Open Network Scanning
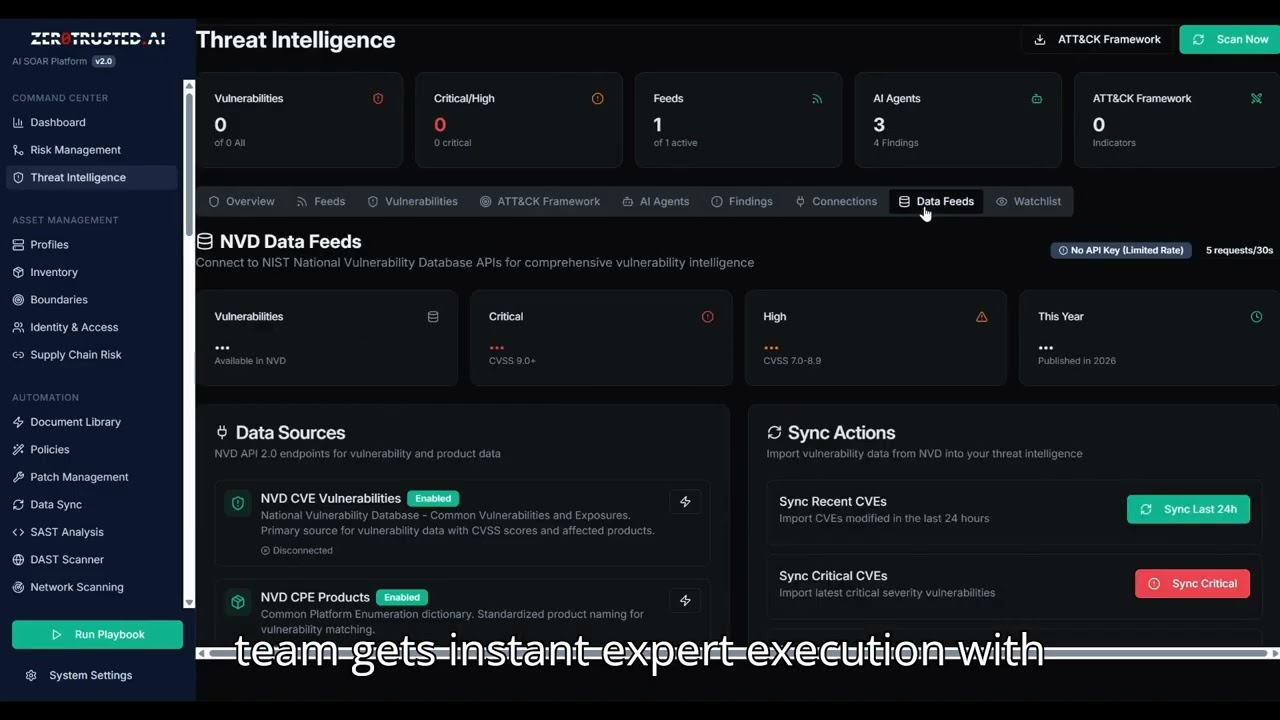Screen dimensions: 1280x720 point(77,587)
